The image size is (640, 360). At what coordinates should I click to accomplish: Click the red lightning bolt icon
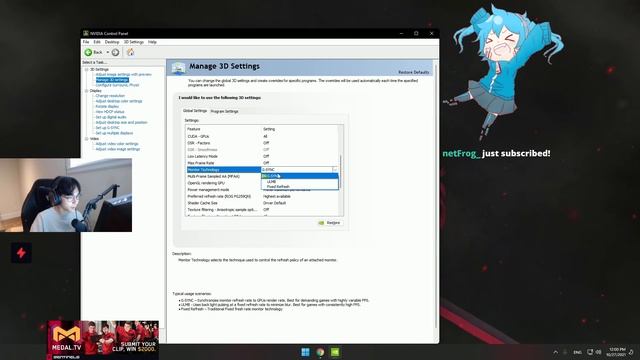pos(21,253)
